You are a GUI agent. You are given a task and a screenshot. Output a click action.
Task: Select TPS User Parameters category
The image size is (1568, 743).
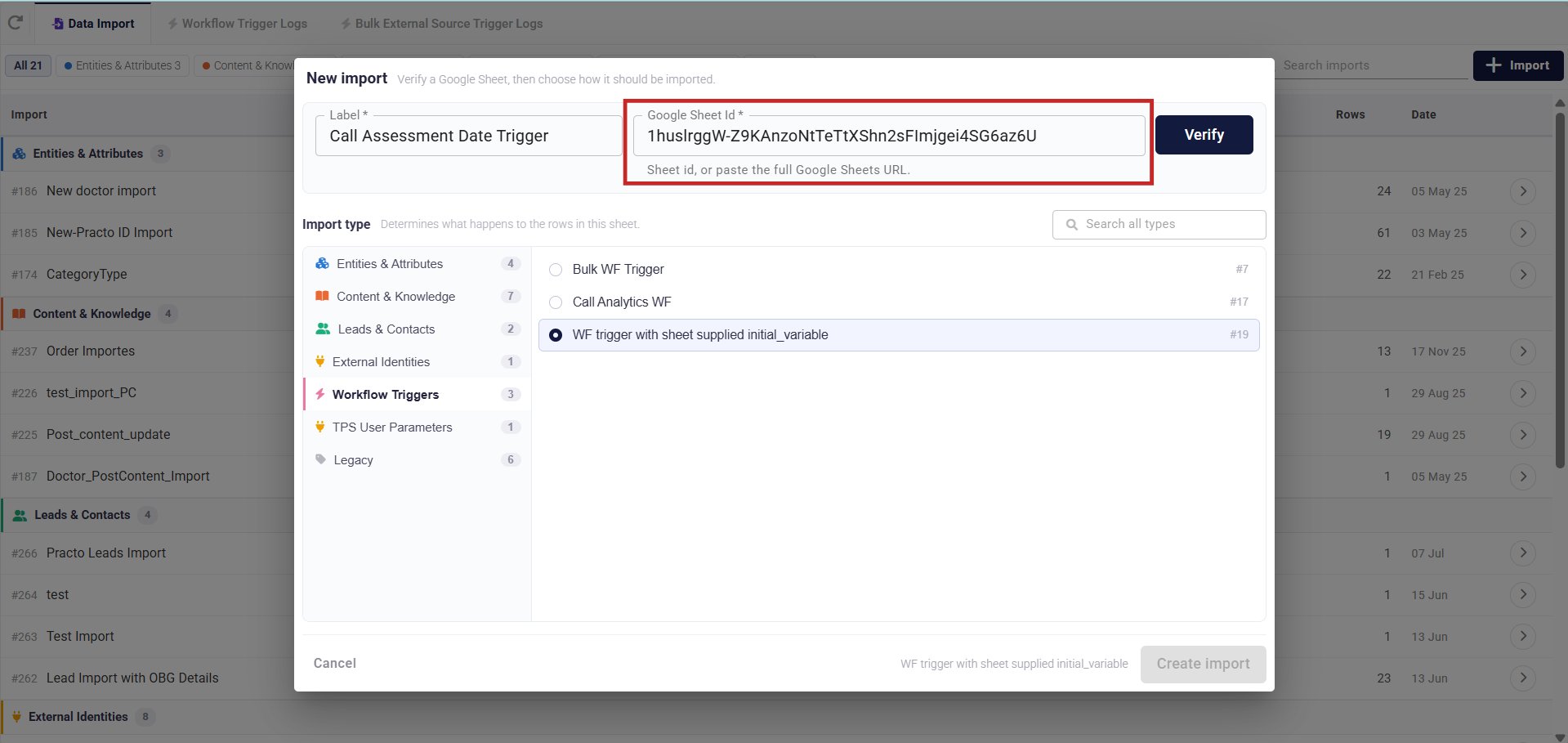point(418,427)
